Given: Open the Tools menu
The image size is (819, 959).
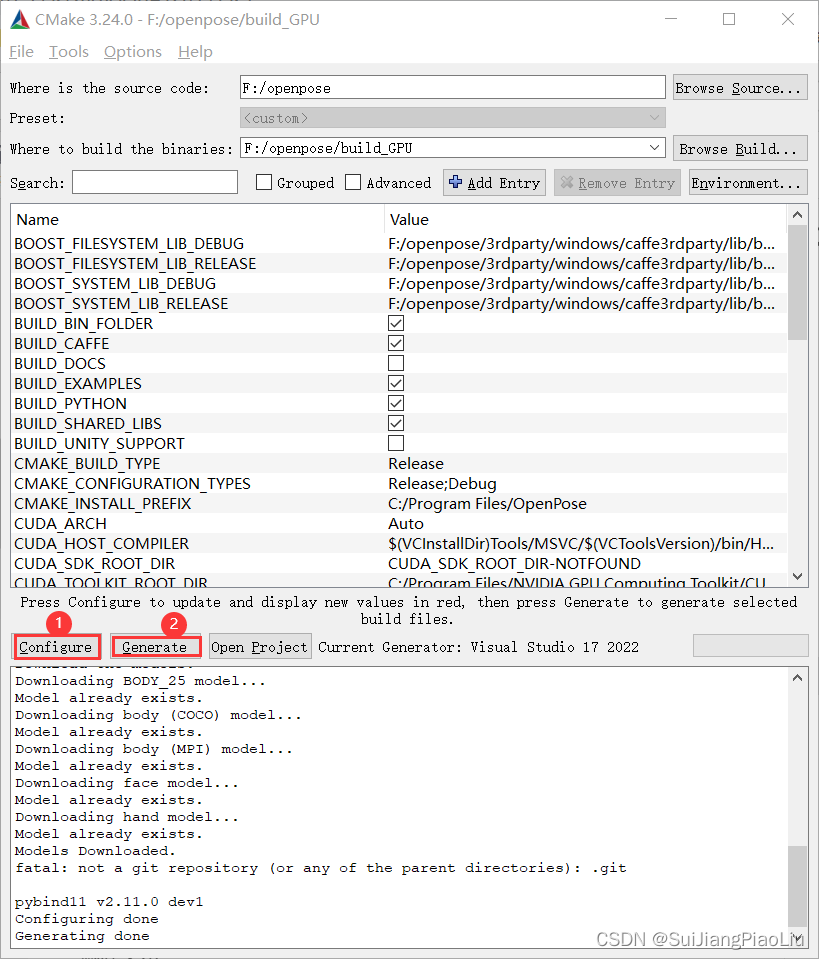Looking at the screenshot, I should (x=69, y=52).
